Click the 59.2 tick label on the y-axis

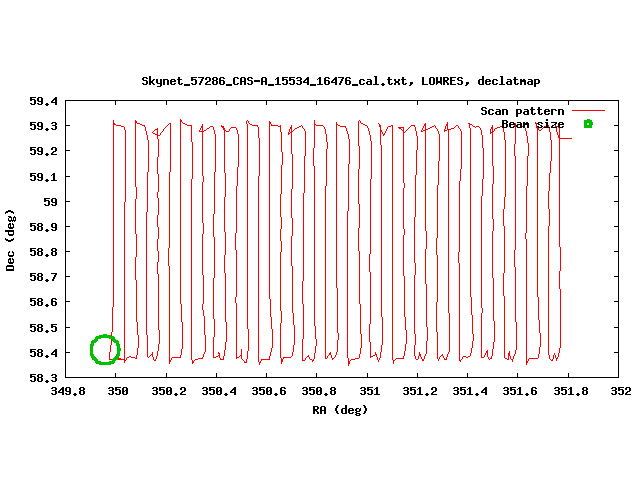[41, 151]
